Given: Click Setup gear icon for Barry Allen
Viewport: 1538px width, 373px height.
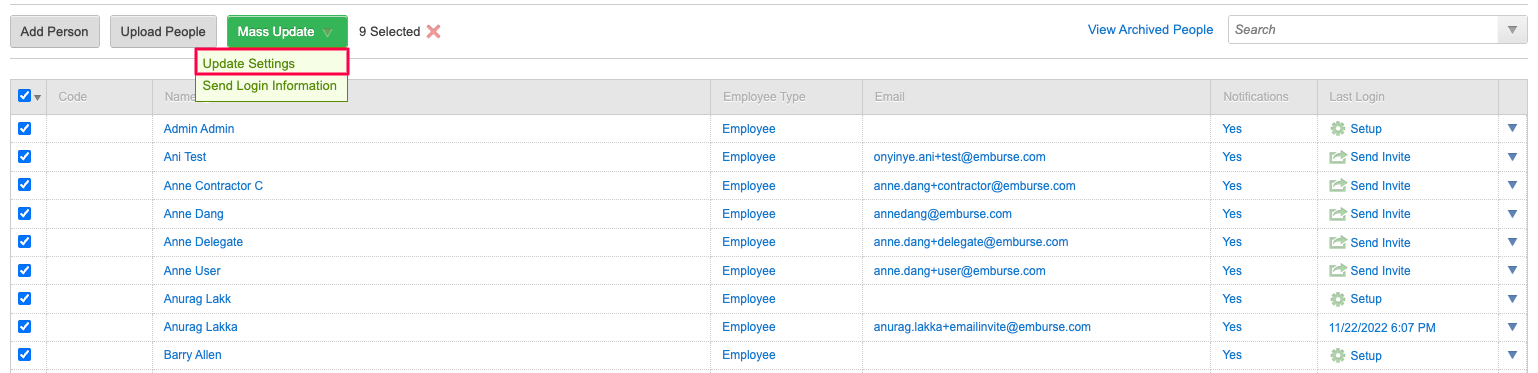Looking at the screenshot, I should pyautogui.click(x=1338, y=355).
